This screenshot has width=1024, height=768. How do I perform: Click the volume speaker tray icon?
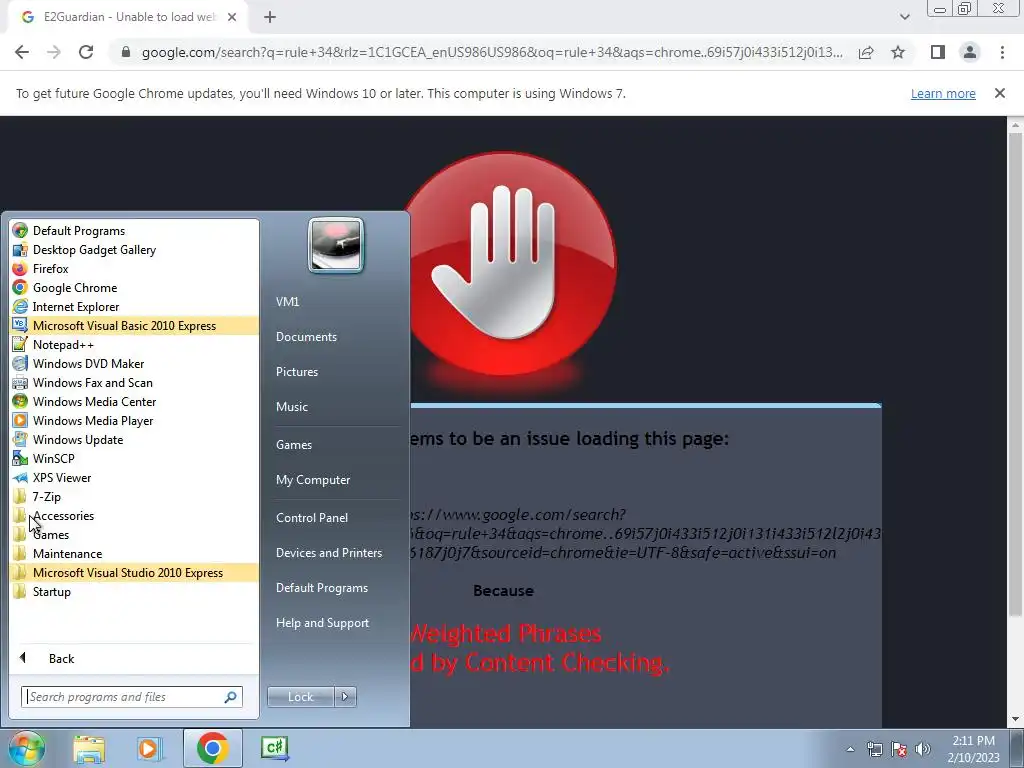923,749
